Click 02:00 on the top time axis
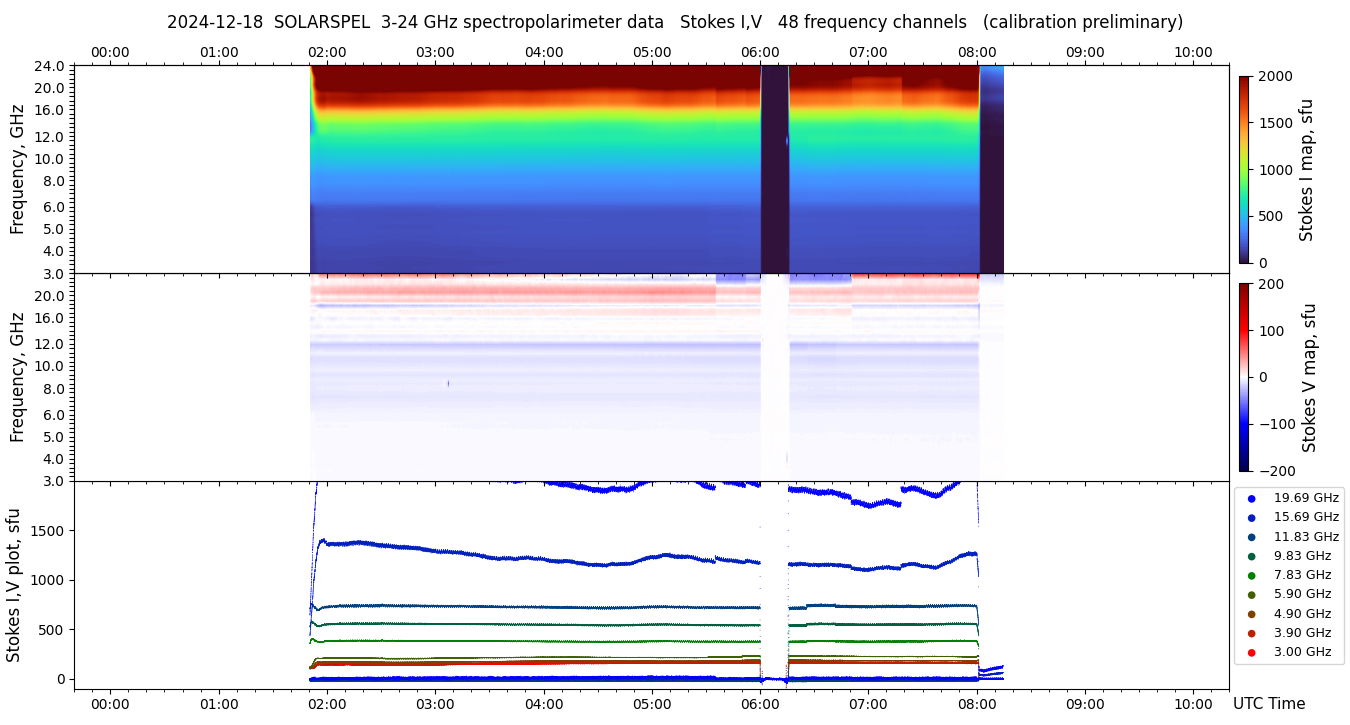 tap(327, 52)
